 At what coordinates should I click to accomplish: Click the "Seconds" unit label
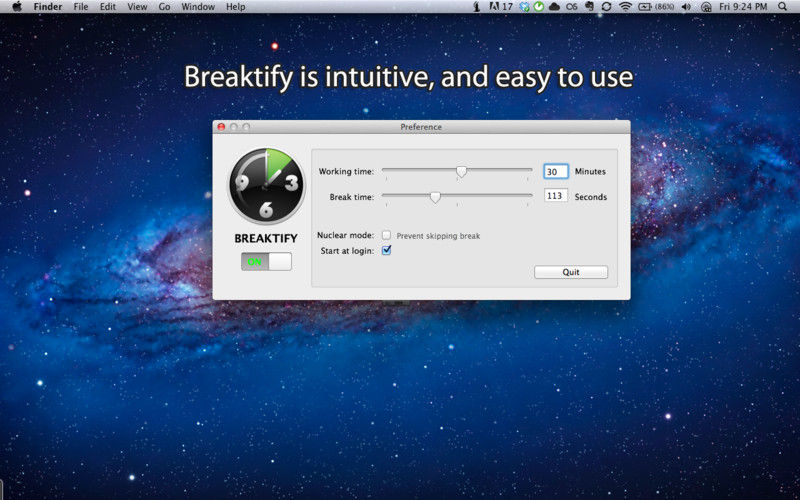click(x=591, y=197)
